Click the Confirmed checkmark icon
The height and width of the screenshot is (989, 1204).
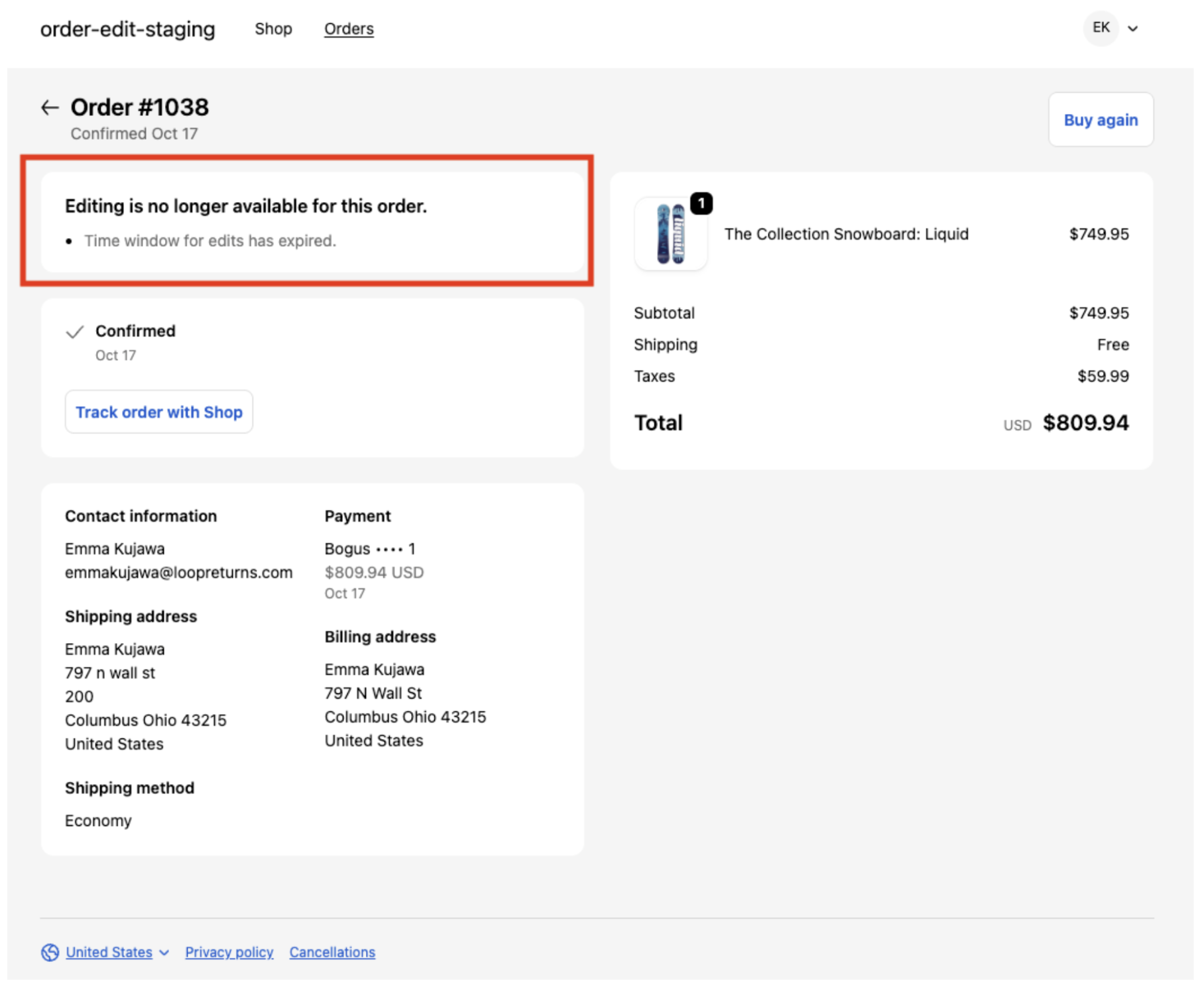click(x=75, y=331)
